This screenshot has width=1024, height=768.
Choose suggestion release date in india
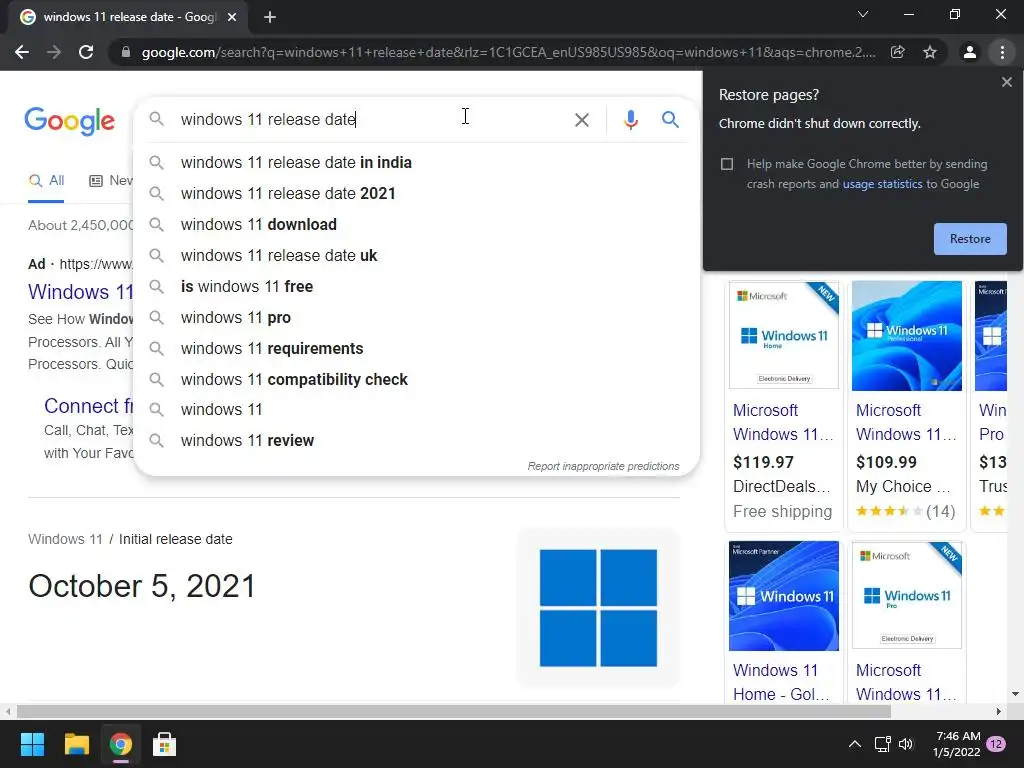click(416, 163)
